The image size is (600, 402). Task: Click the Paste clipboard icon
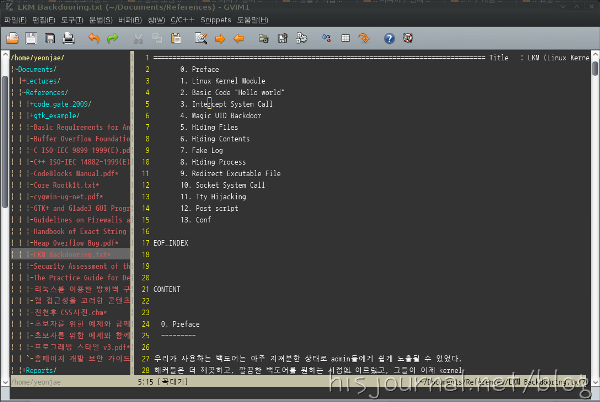176,38
